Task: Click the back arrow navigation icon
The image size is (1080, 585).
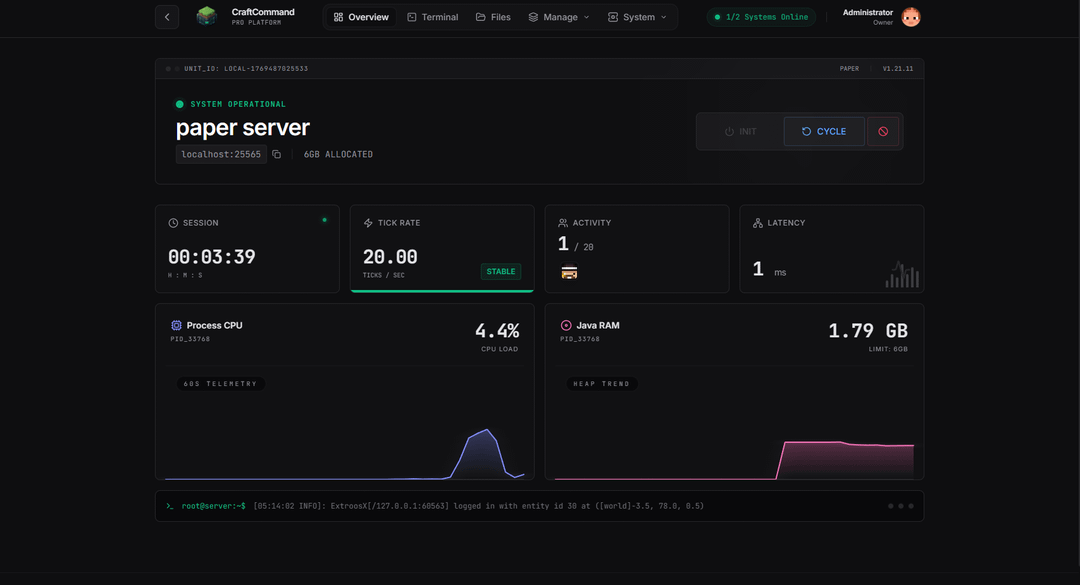Action: click(166, 16)
